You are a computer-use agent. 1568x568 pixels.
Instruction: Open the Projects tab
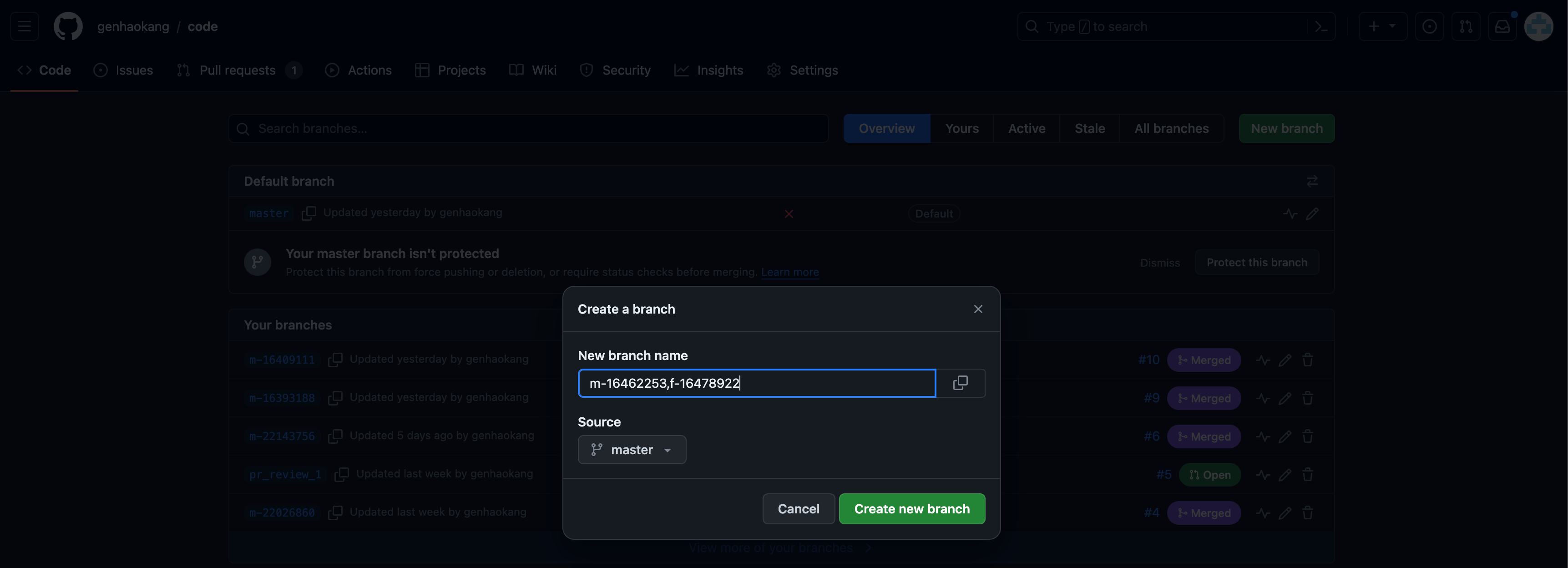(x=450, y=70)
